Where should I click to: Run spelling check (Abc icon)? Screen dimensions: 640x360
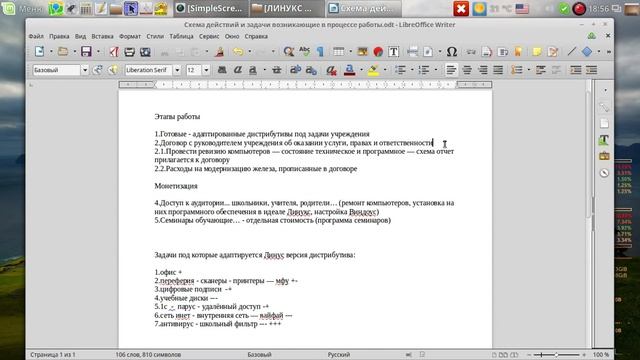304,52
